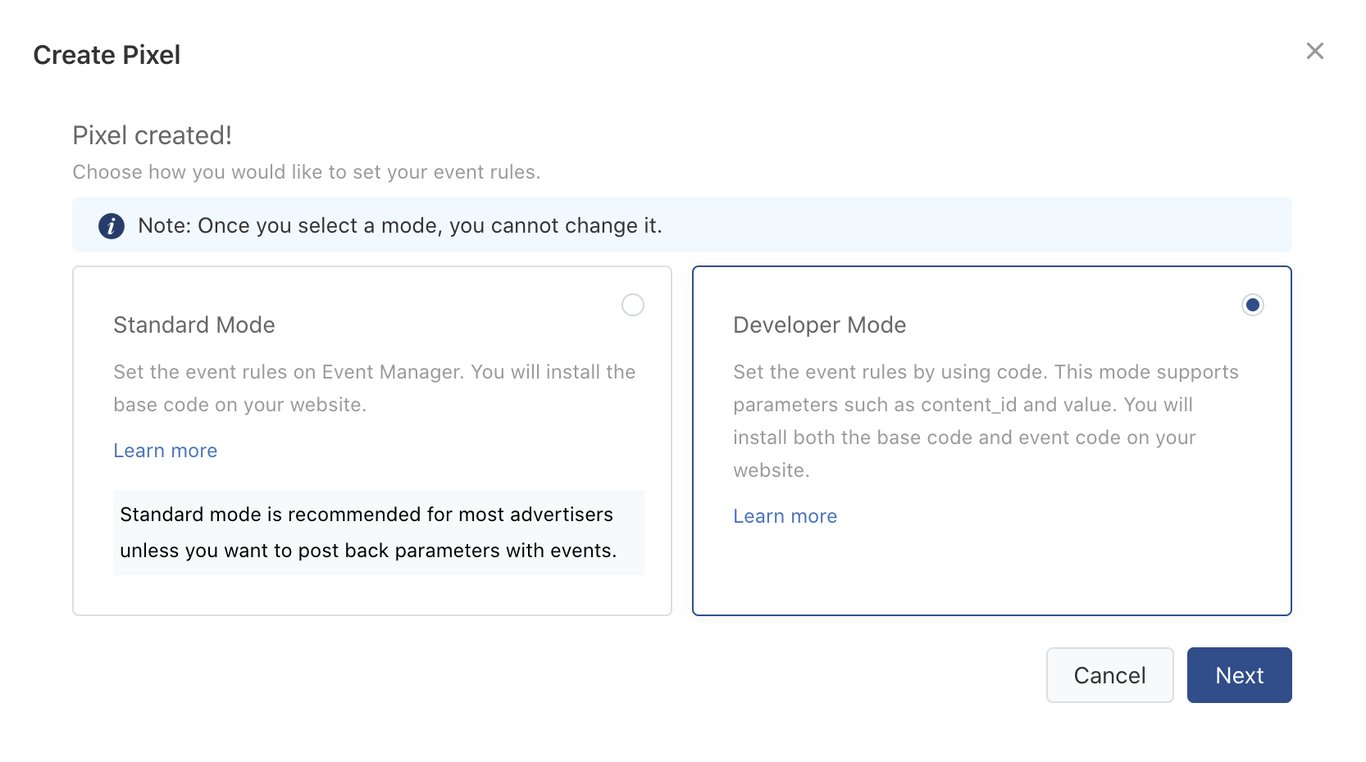
Task: Proceed with the Next button
Action: [x=1239, y=675]
